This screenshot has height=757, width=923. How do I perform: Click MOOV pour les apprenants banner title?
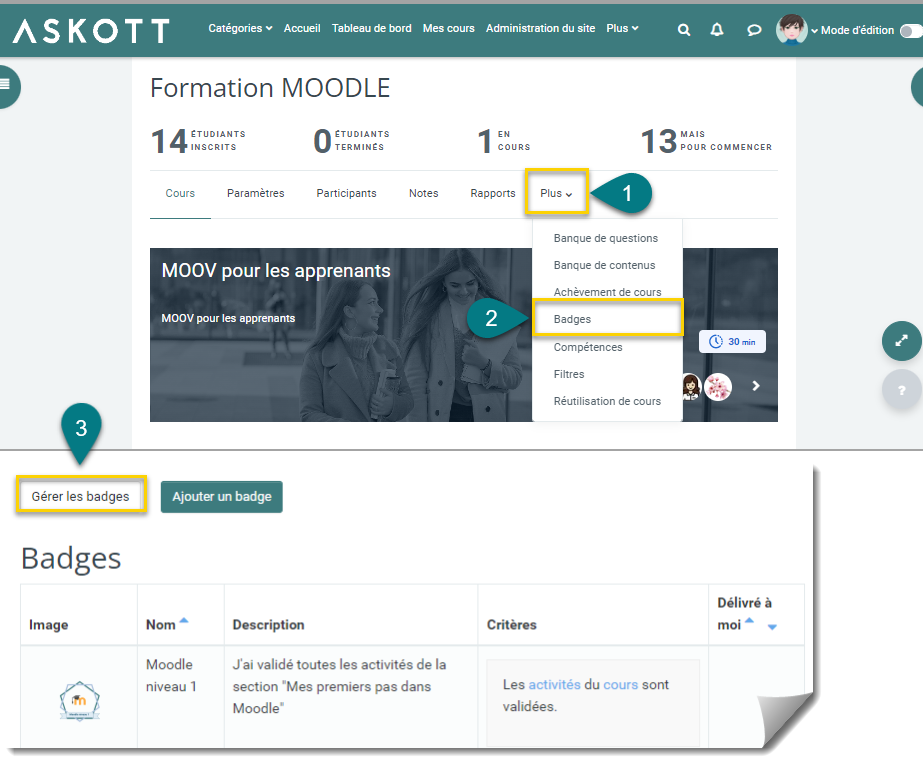276,271
